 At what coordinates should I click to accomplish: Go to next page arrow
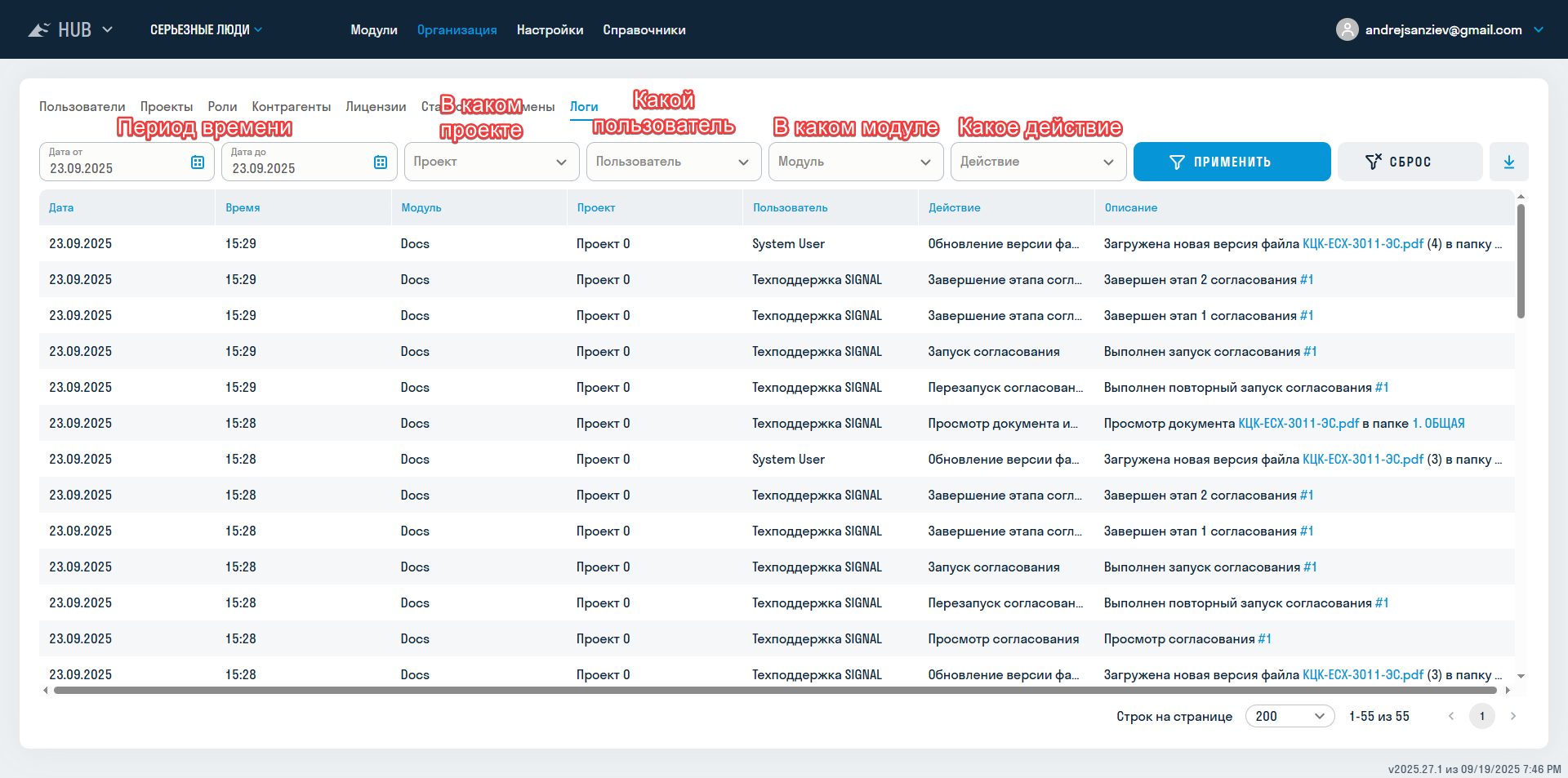pos(1513,716)
